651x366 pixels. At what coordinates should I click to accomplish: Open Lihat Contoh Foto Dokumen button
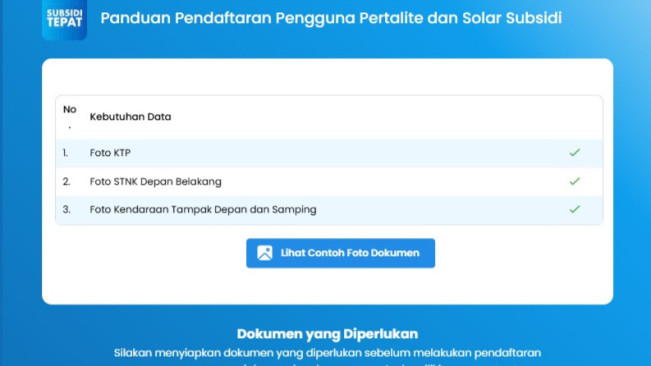coord(340,253)
